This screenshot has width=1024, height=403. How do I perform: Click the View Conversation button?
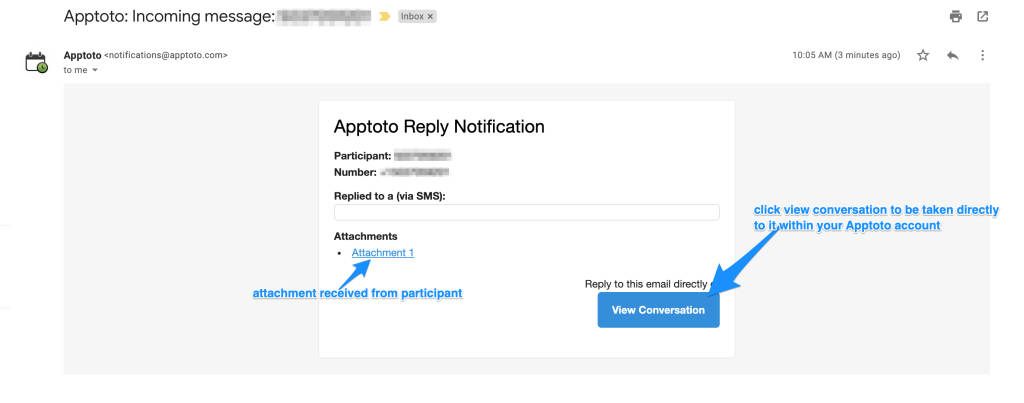point(658,310)
